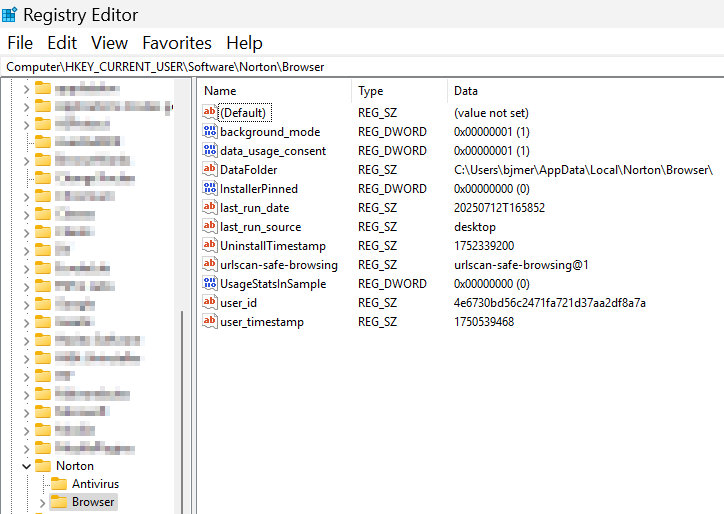Click the user_id string value icon
This screenshot has height=514, width=724.
[210, 303]
